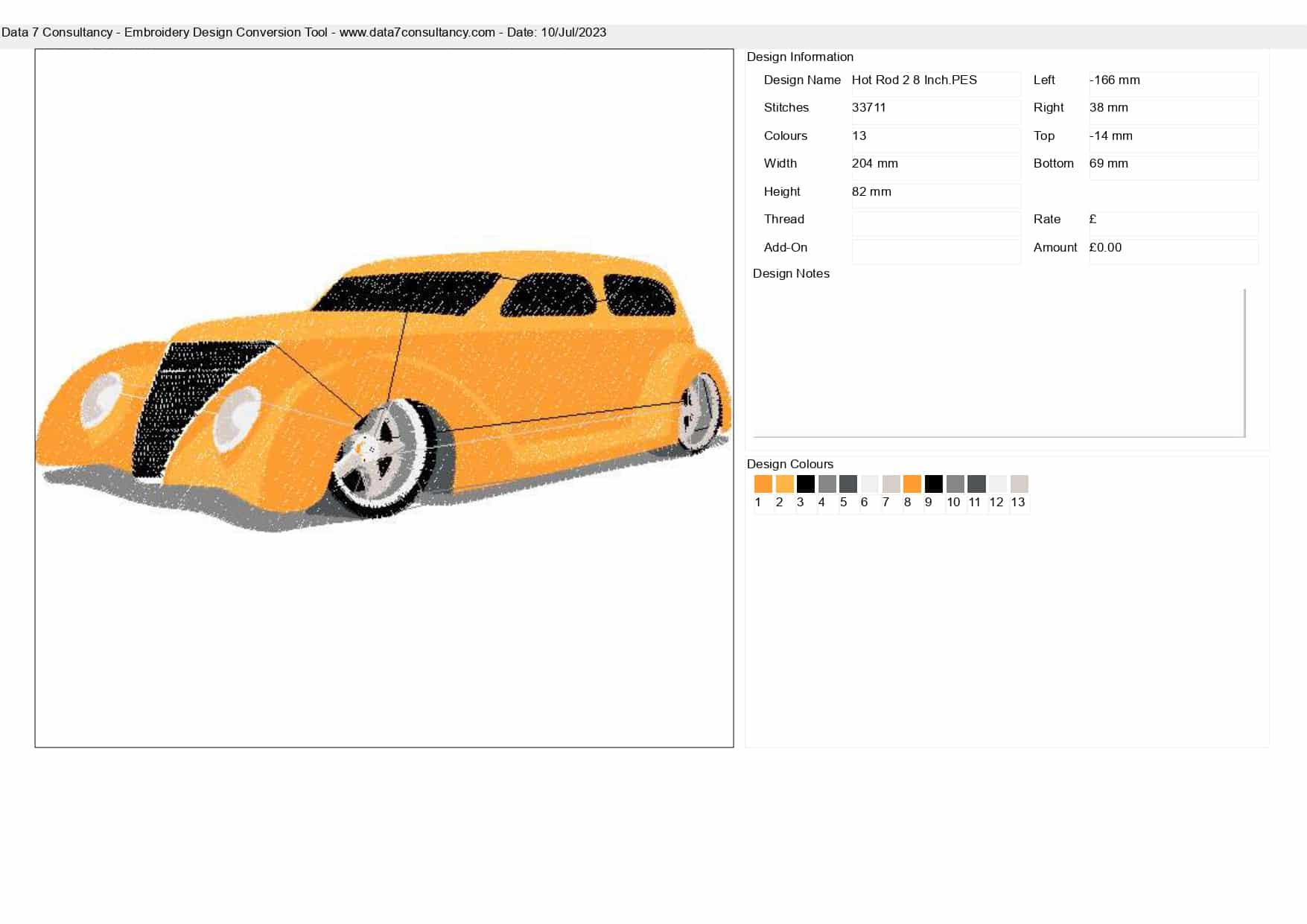Click the Amount £0.00 field
Image resolution: width=1307 pixels, height=924 pixels.
1173,251
